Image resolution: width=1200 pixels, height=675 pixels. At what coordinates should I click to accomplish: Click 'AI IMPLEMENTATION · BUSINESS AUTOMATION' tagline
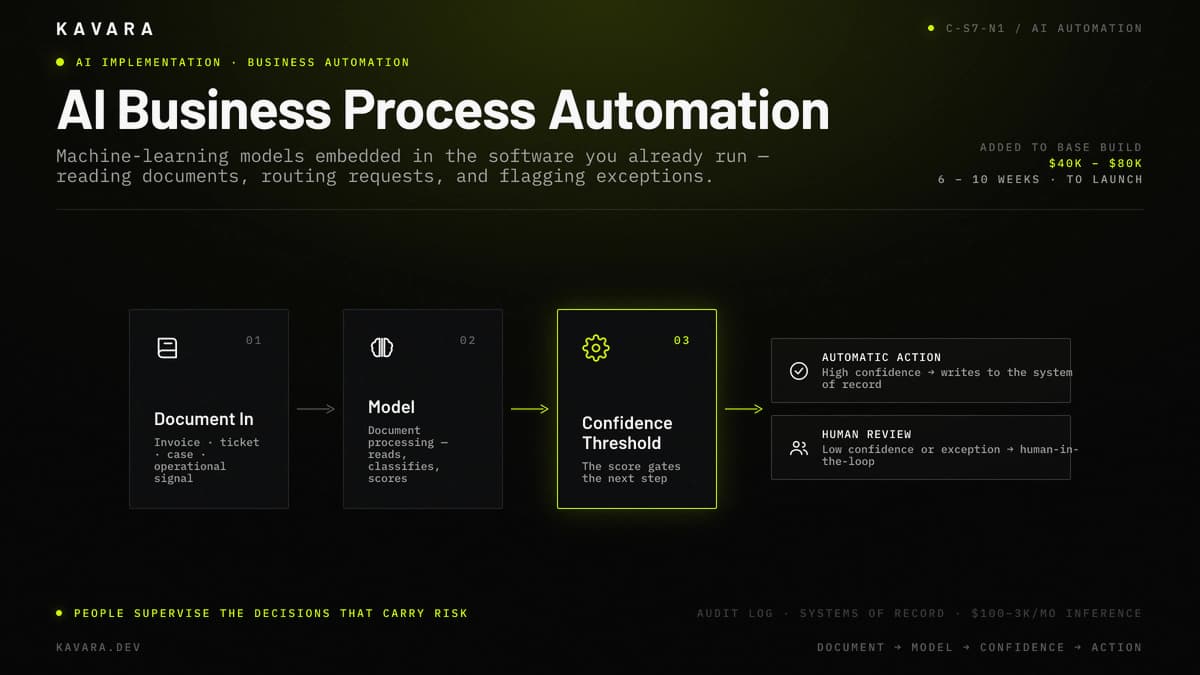(243, 62)
